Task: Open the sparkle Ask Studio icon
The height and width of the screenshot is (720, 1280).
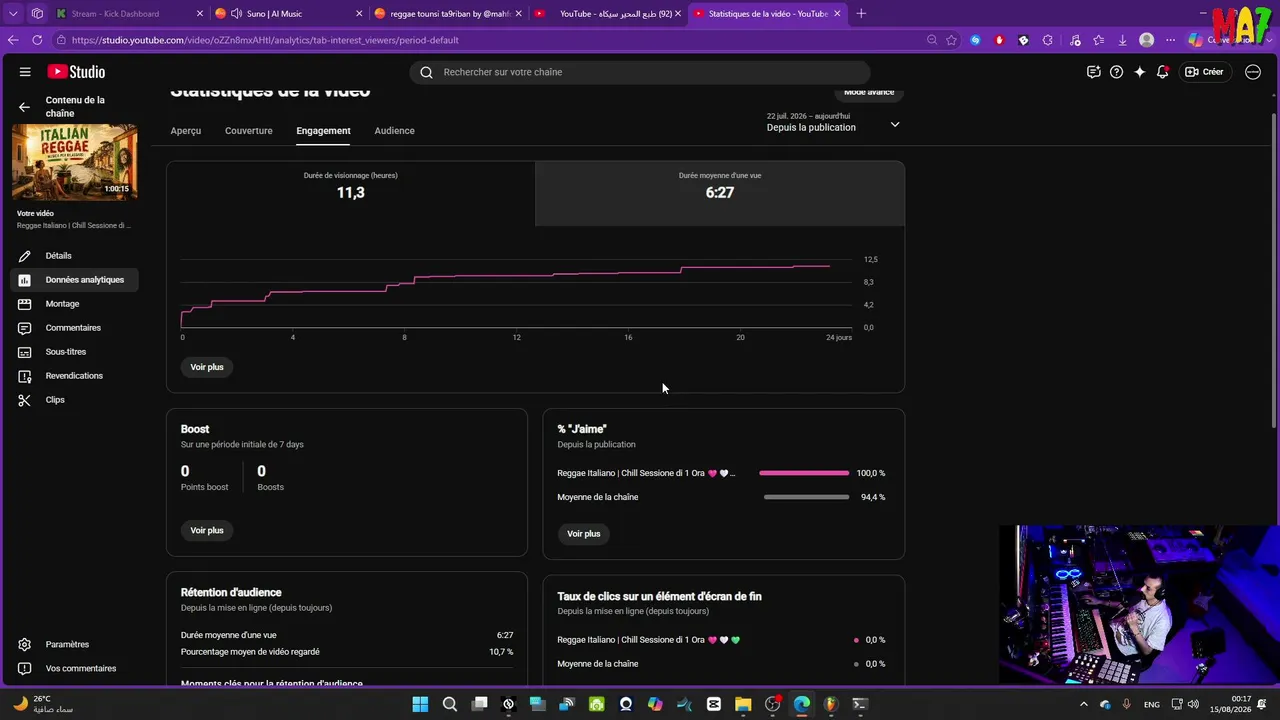Action: tap(1139, 72)
